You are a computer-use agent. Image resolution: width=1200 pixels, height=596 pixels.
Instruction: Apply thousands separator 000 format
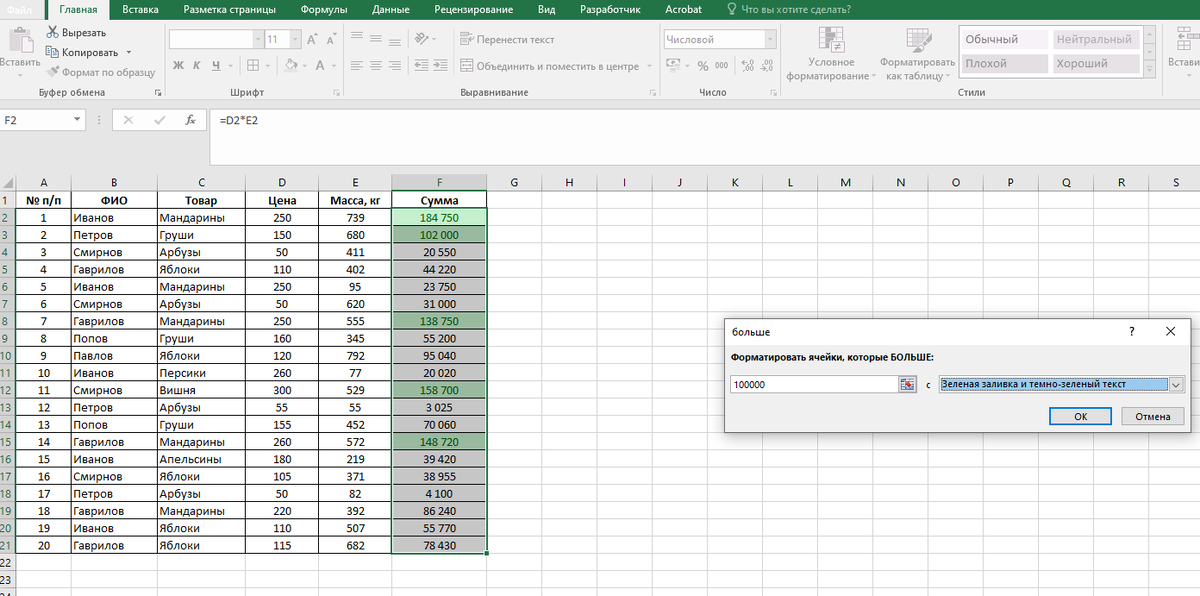[x=722, y=66]
